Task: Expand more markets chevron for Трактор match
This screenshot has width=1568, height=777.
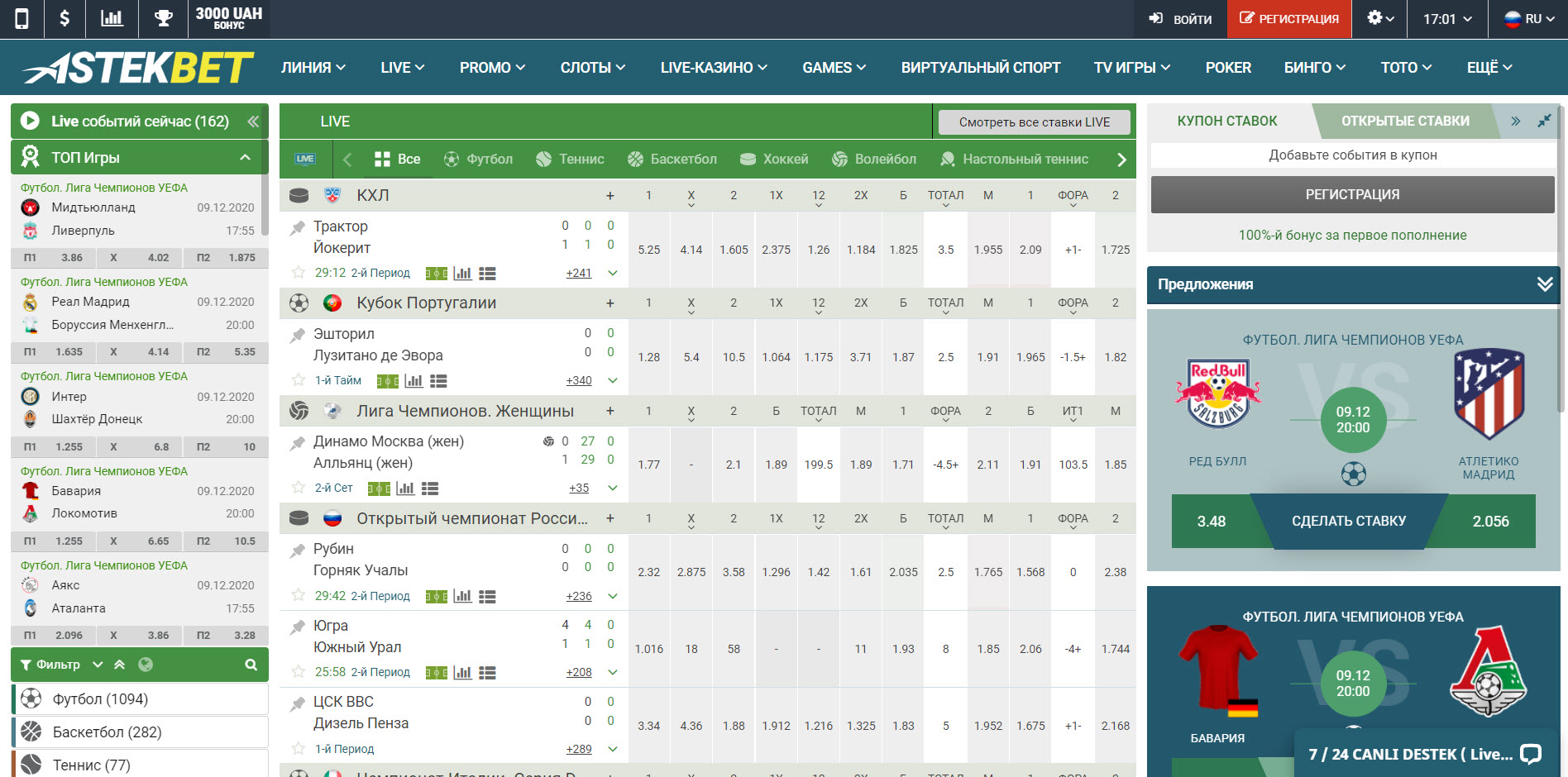Action: [x=613, y=273]
